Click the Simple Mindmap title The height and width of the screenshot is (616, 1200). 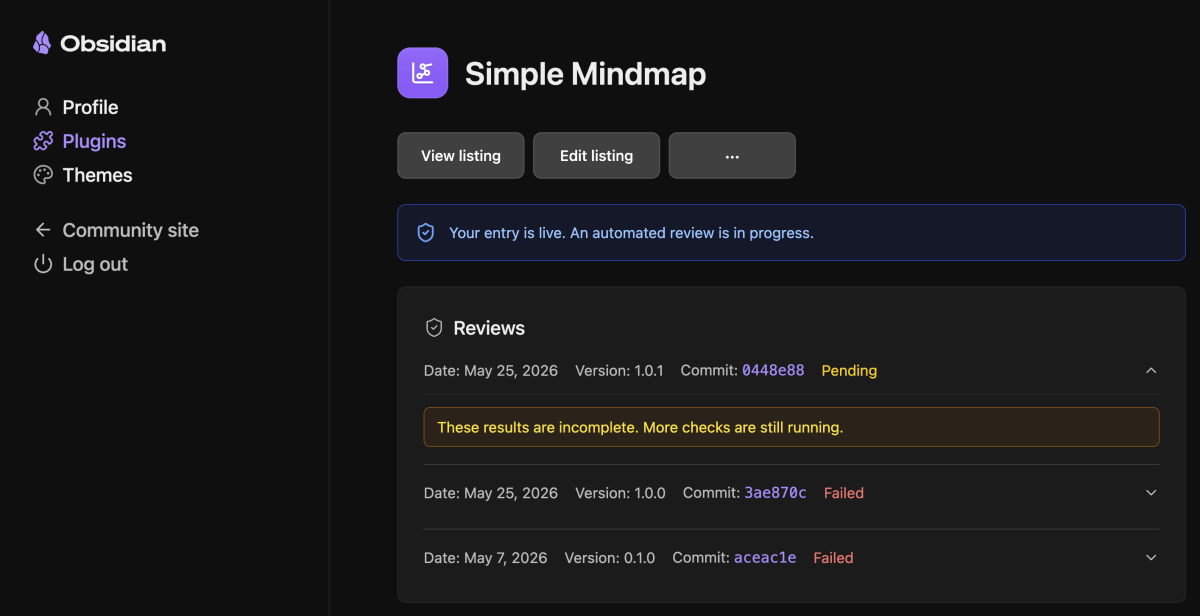click(586, 73)
